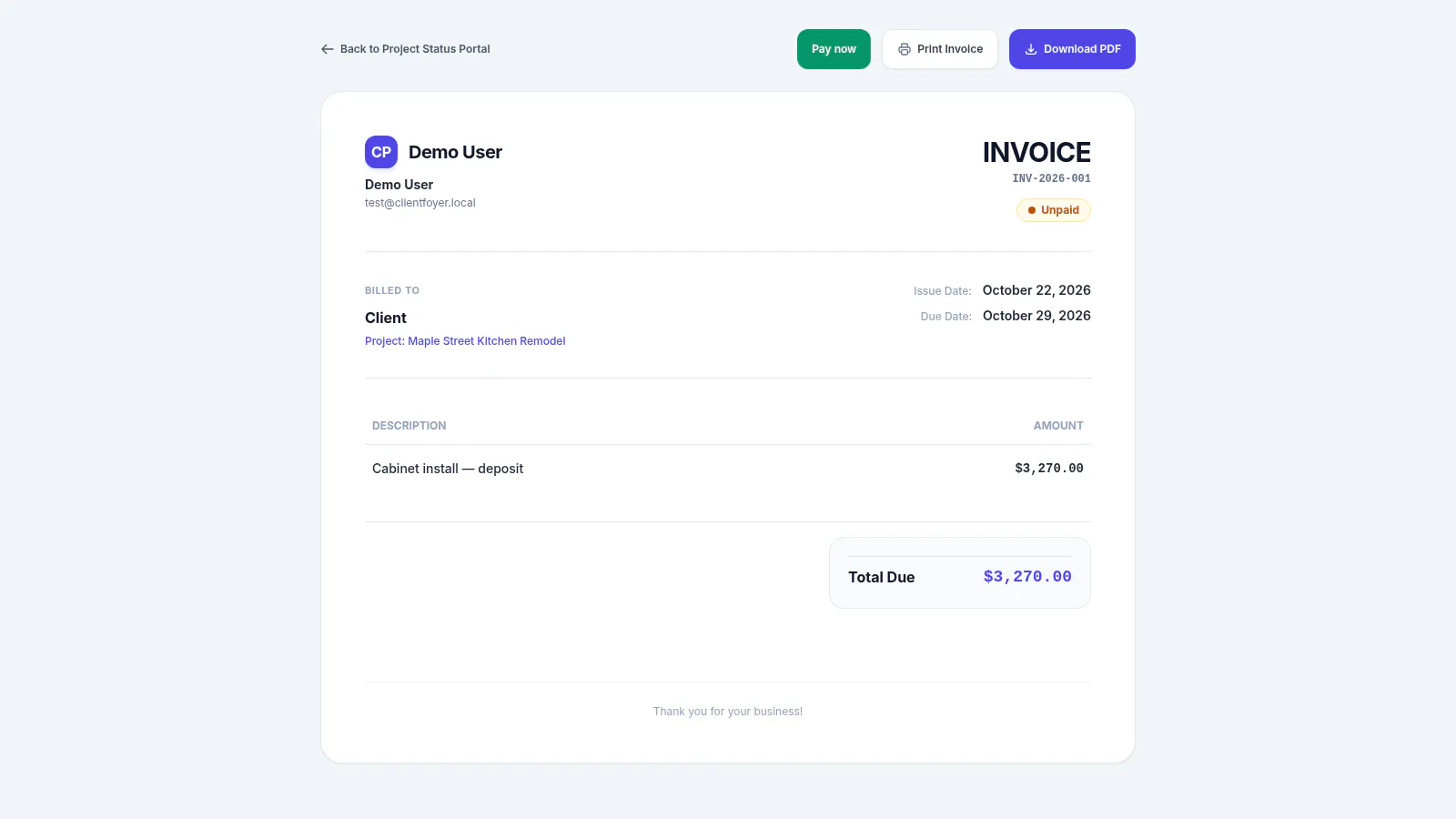Click the Client name under Billed To
Image resolution: width=1456 pixels, height=819 pixels.
coord(386,318)
